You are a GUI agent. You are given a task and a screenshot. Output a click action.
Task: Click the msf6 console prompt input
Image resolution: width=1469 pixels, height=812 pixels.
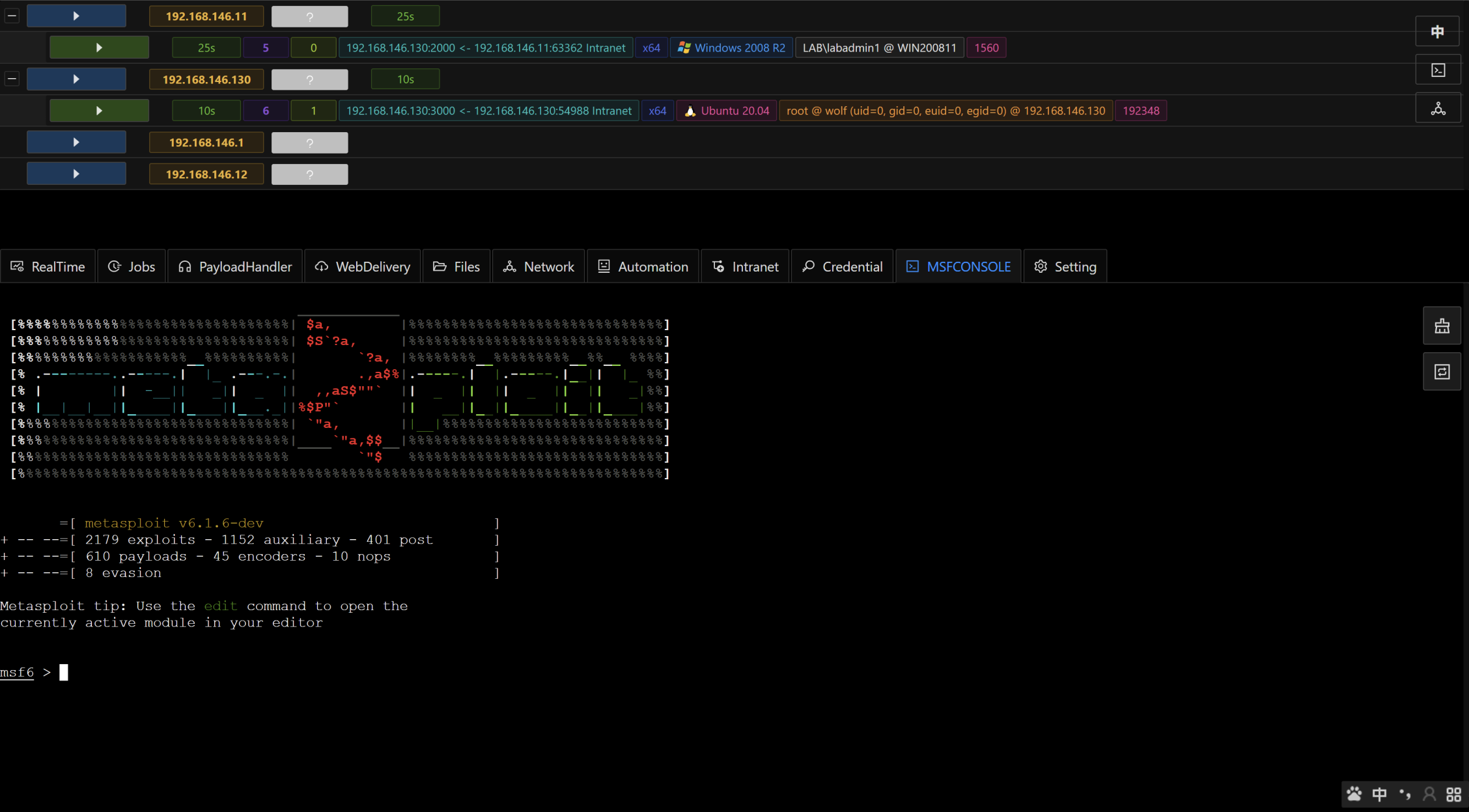pyautogui.click(x=64, y=672)
